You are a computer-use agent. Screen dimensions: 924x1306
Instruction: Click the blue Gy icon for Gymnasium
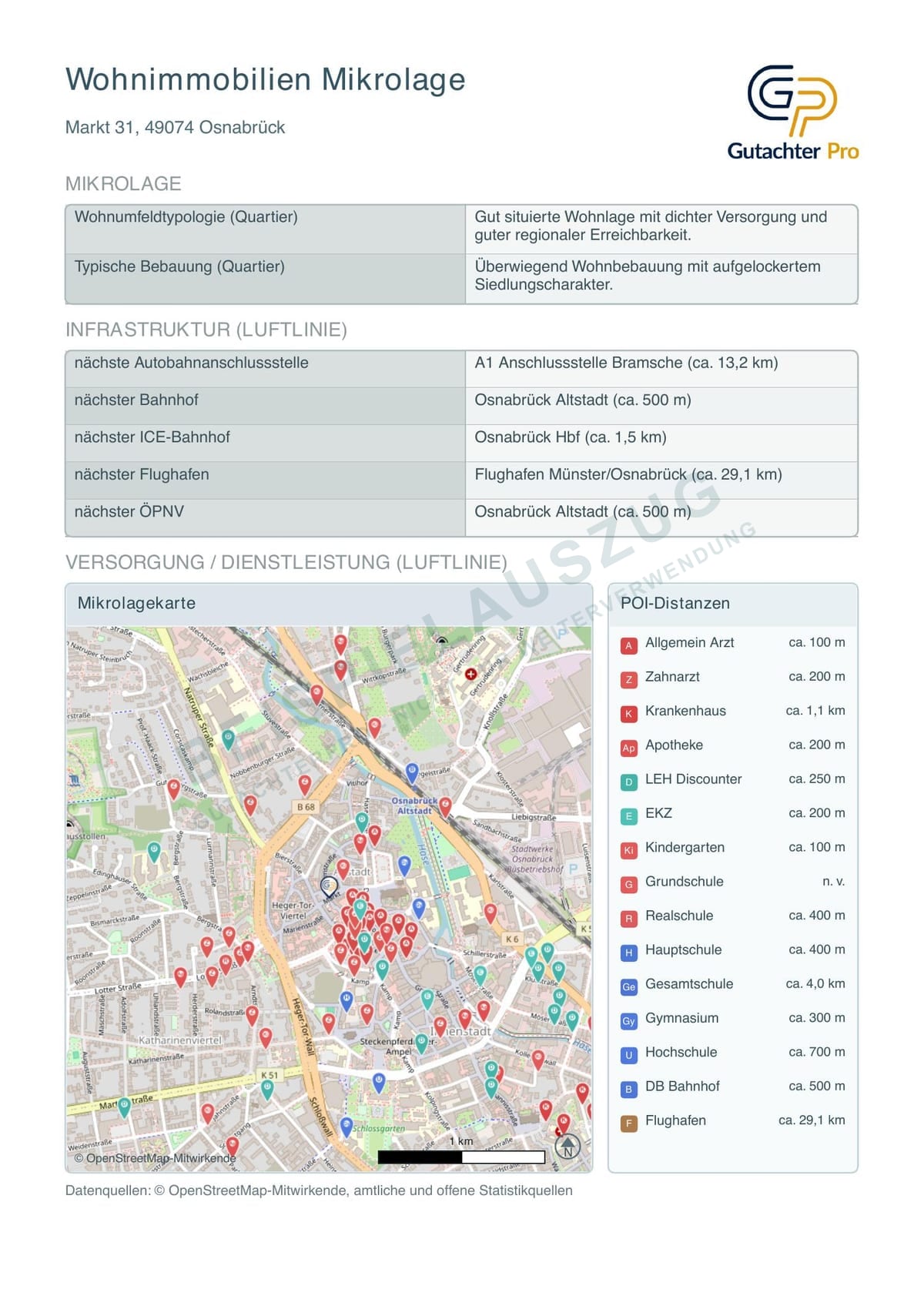[x=628, y=1020]
